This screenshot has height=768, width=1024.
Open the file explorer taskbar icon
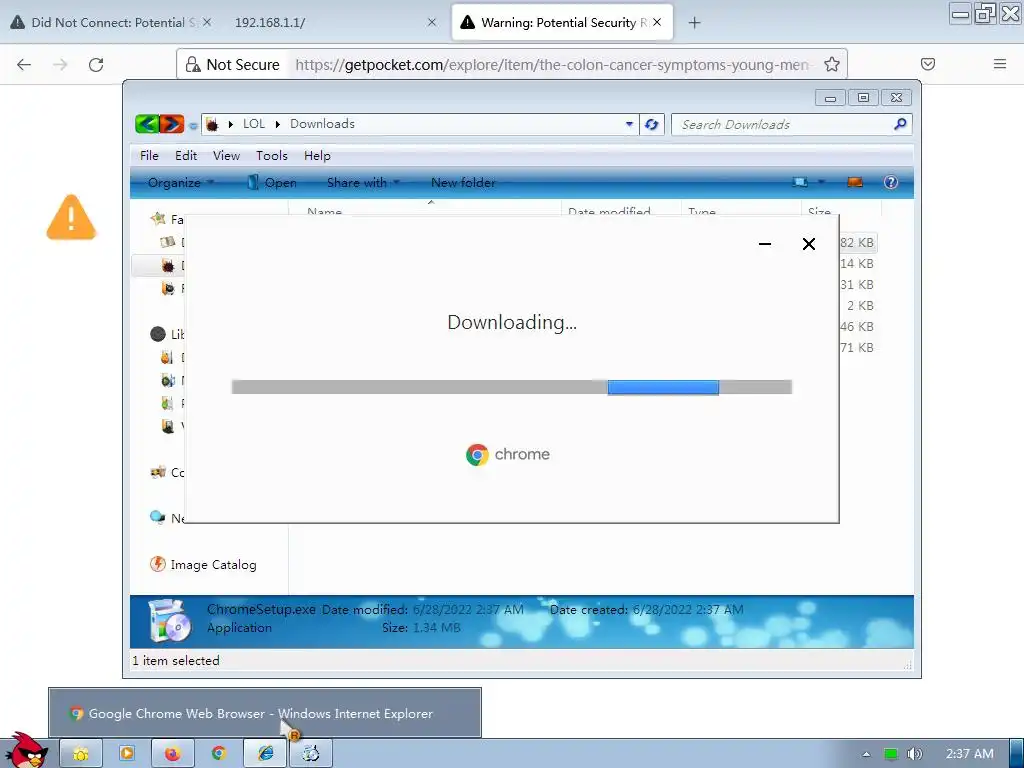click(81, 754)
